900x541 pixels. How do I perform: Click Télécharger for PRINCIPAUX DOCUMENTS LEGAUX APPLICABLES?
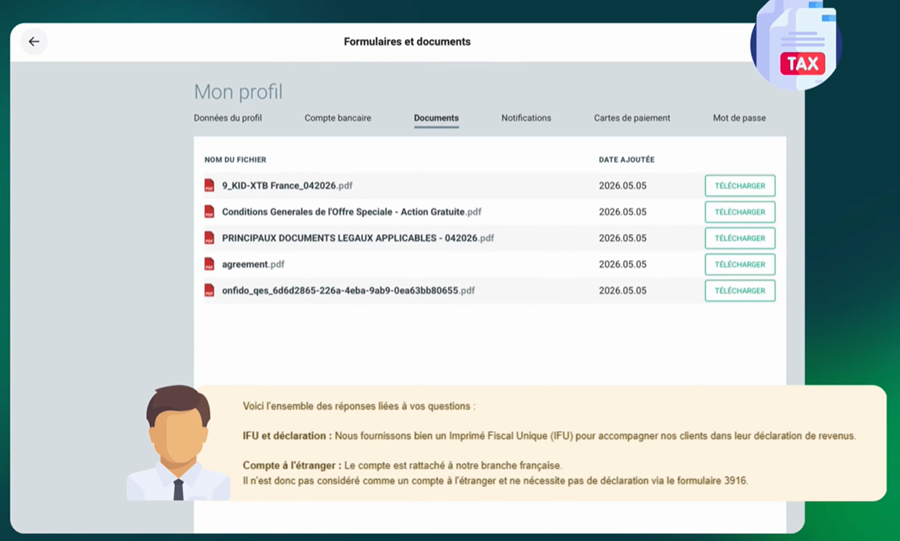click(740, 238)
